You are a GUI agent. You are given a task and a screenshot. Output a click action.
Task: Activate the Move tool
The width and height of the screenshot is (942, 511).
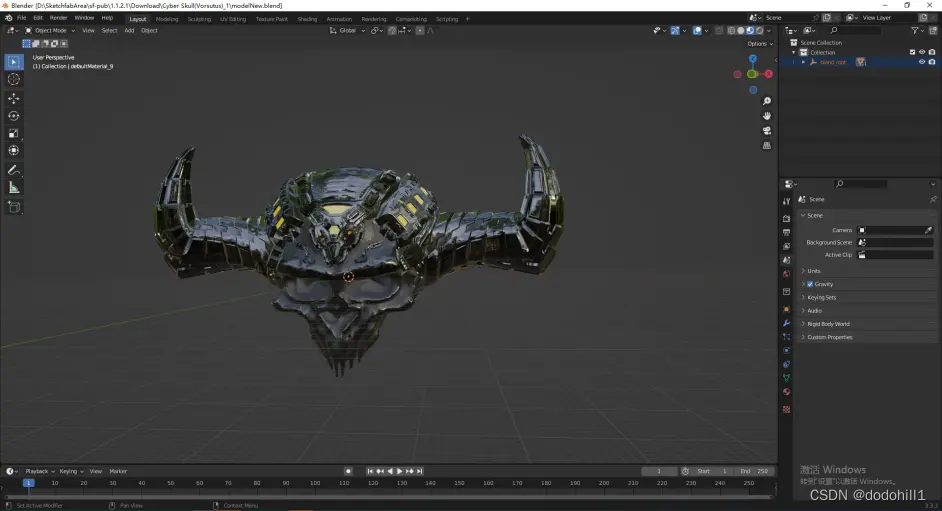pos(14,98)
